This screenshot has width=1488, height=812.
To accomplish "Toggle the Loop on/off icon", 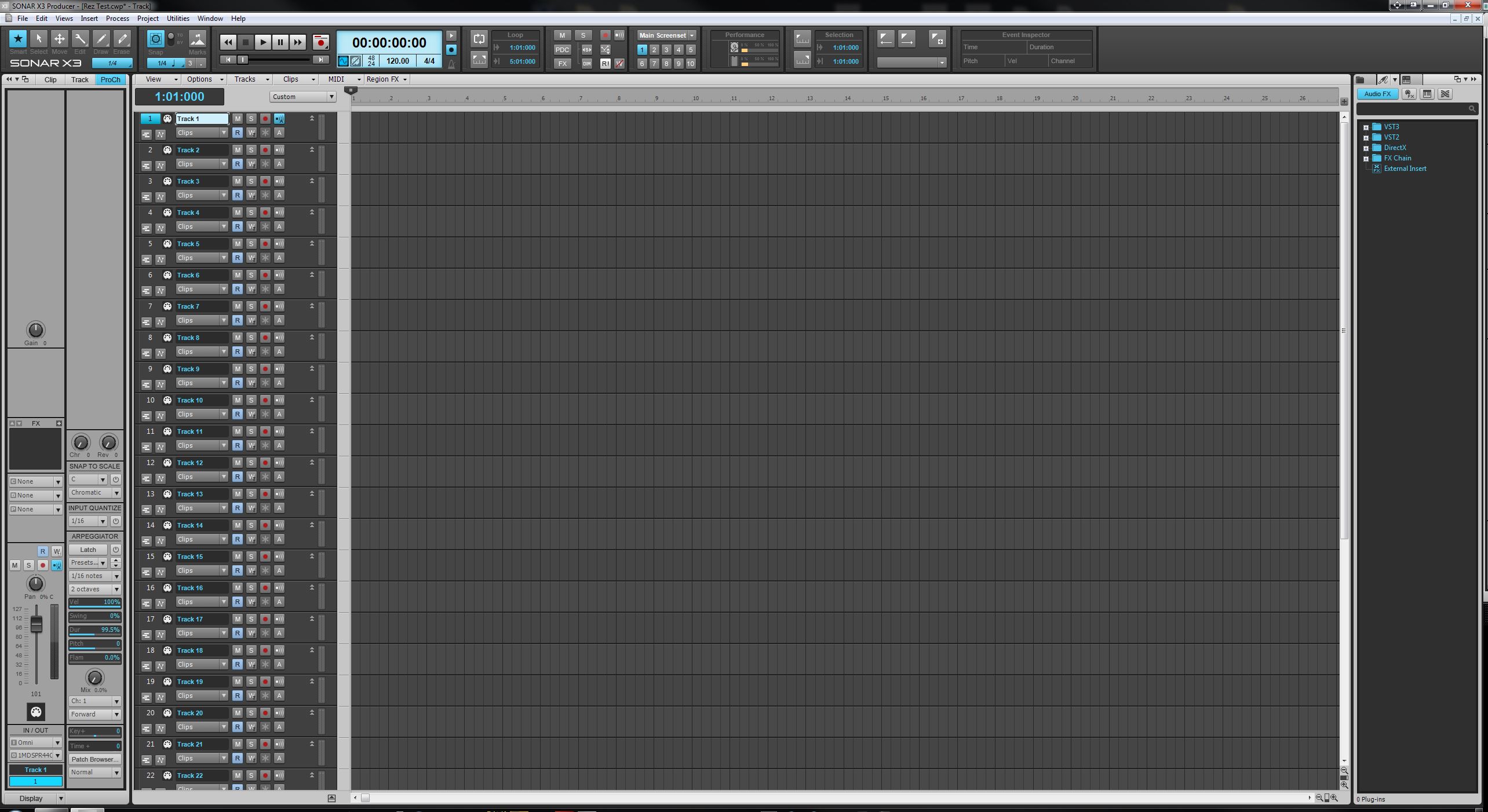I will (x=479, y=39).
